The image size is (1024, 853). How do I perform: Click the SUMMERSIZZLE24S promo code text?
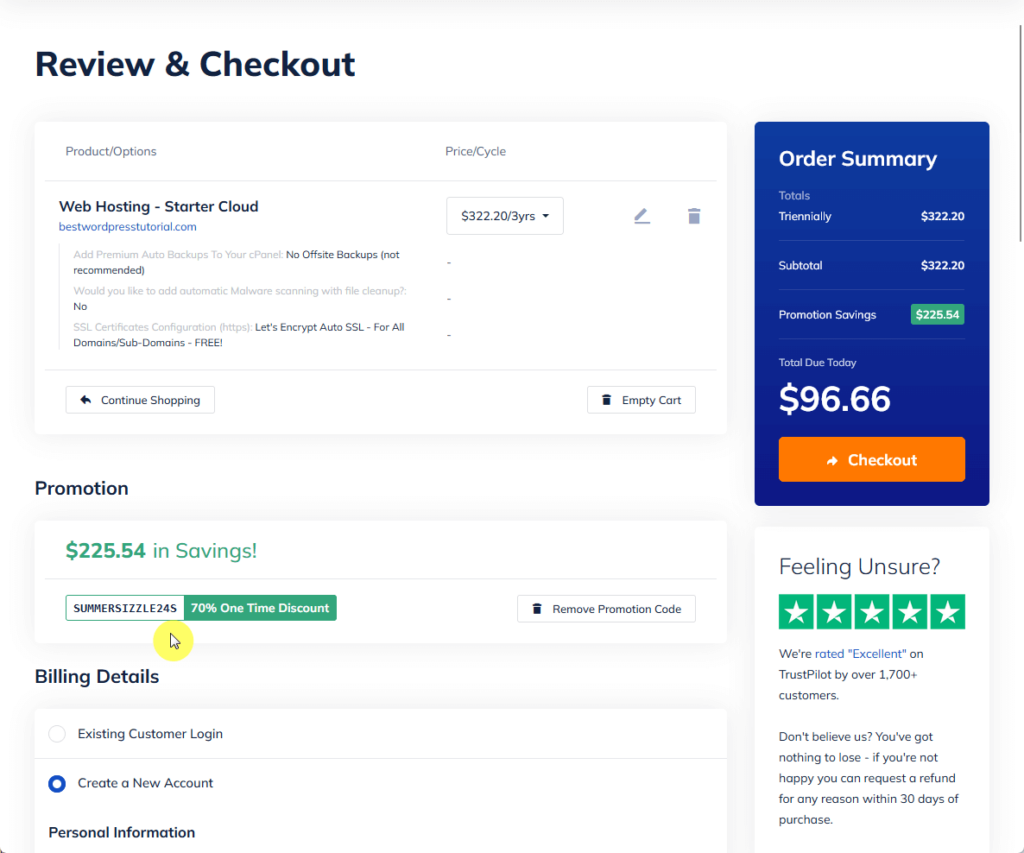coord(125,608)
